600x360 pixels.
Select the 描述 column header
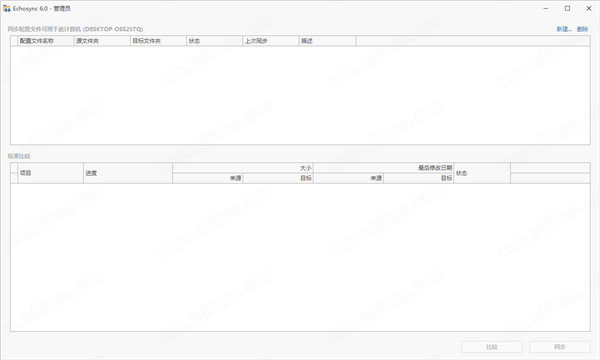tap(327, 41)
